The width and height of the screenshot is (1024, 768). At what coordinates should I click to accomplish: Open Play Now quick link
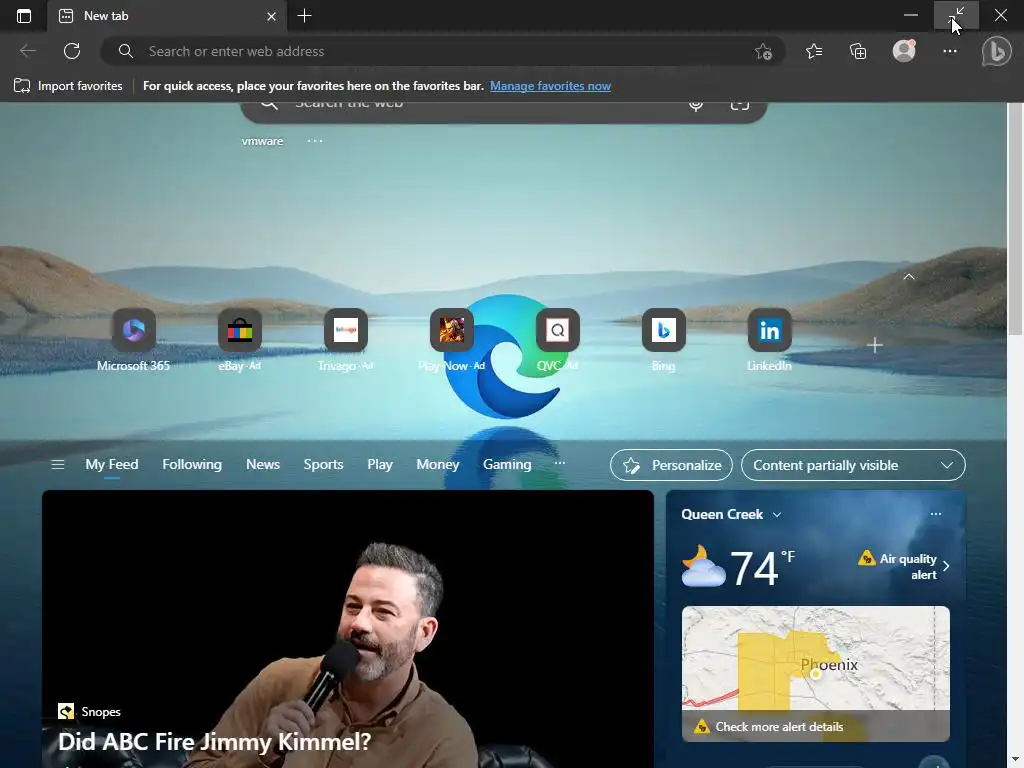click(451, 340)
